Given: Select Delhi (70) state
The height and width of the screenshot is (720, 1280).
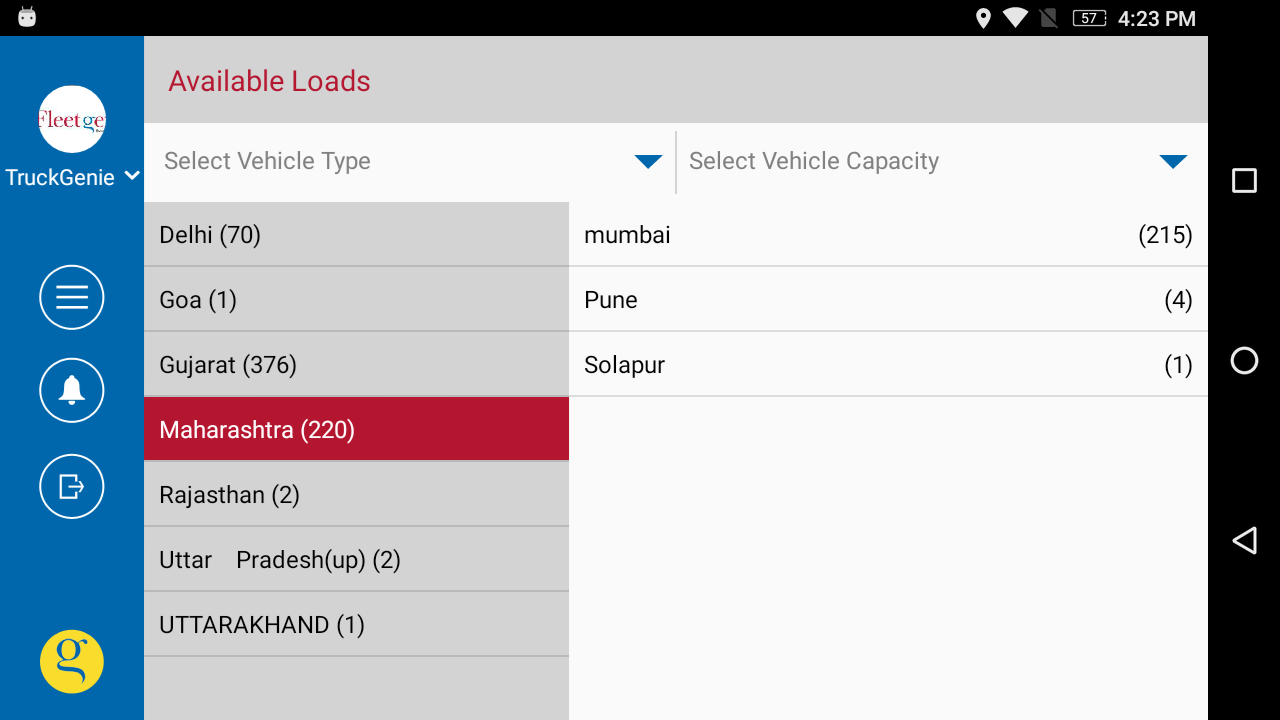Looking at the screenshot, I should click(356, 235).
